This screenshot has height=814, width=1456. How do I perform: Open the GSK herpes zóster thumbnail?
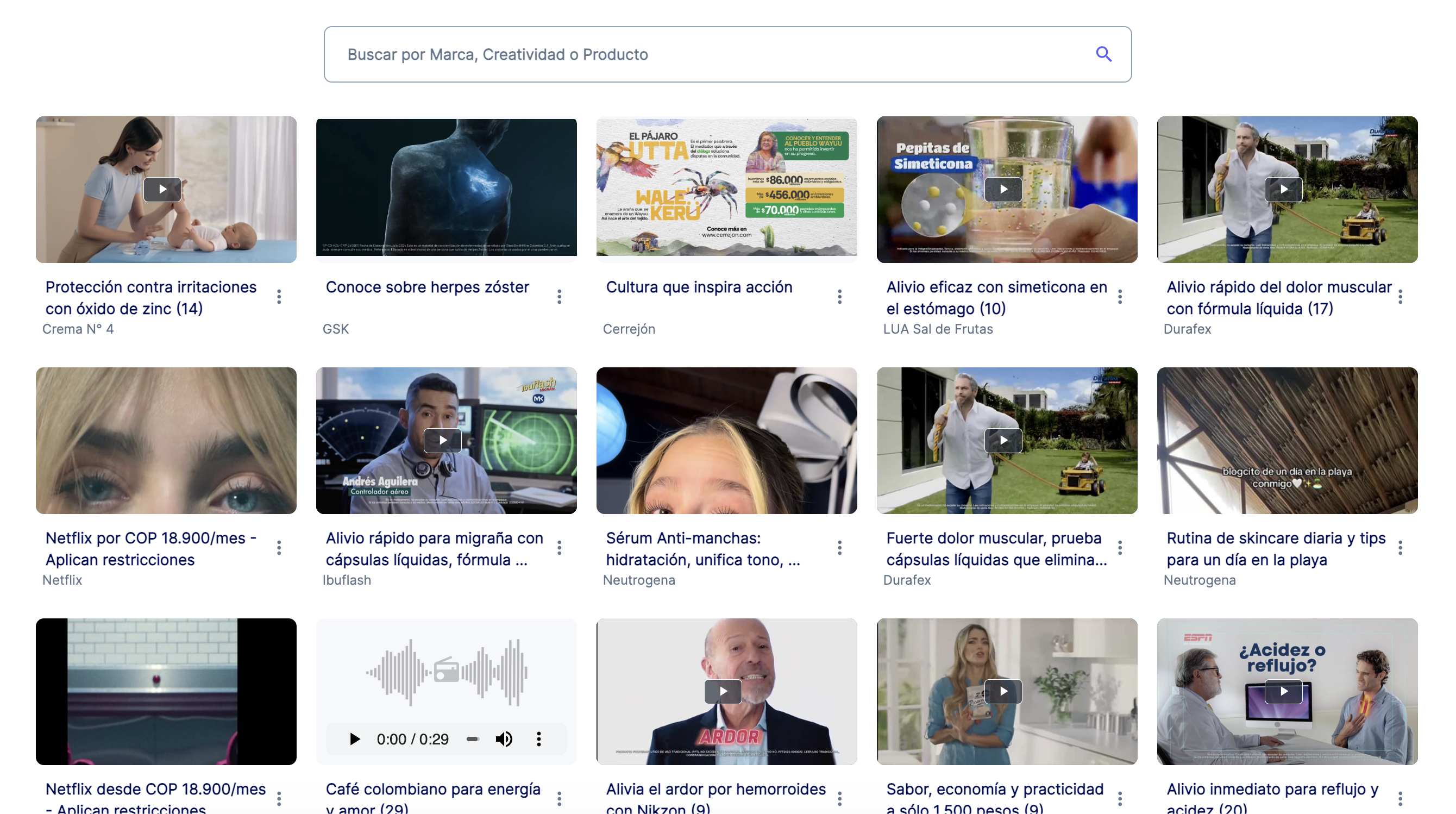[x=446, y=189]
